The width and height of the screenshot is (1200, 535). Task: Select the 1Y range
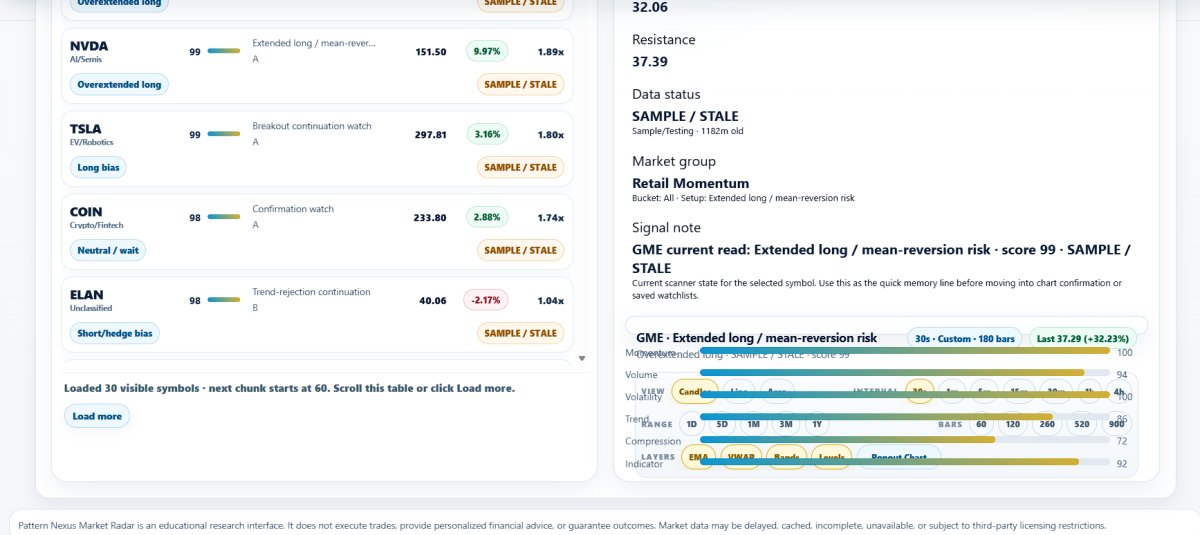(x=817, y=424)
